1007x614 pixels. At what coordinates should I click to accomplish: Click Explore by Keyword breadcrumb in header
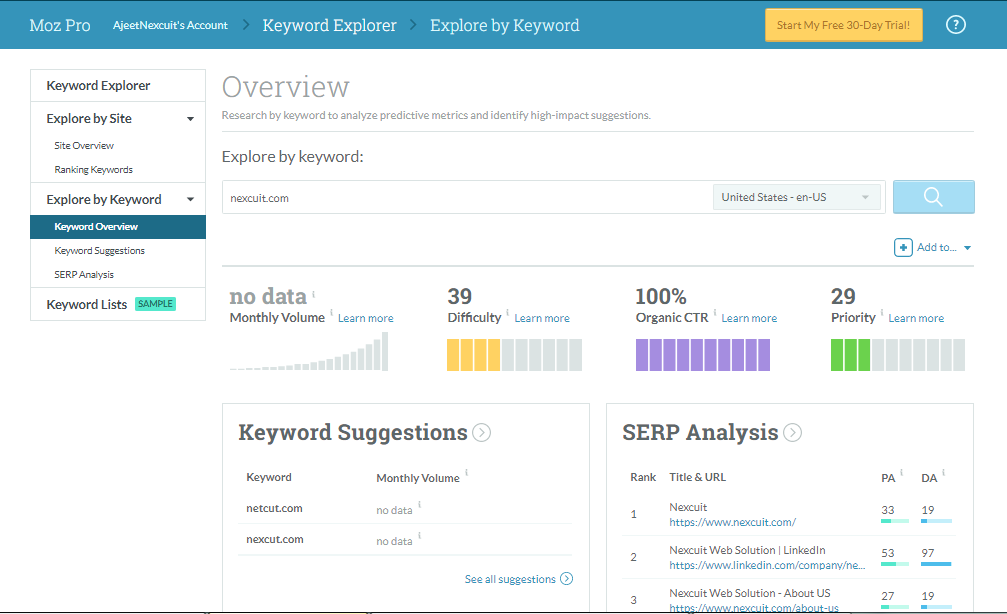(505, 25)
